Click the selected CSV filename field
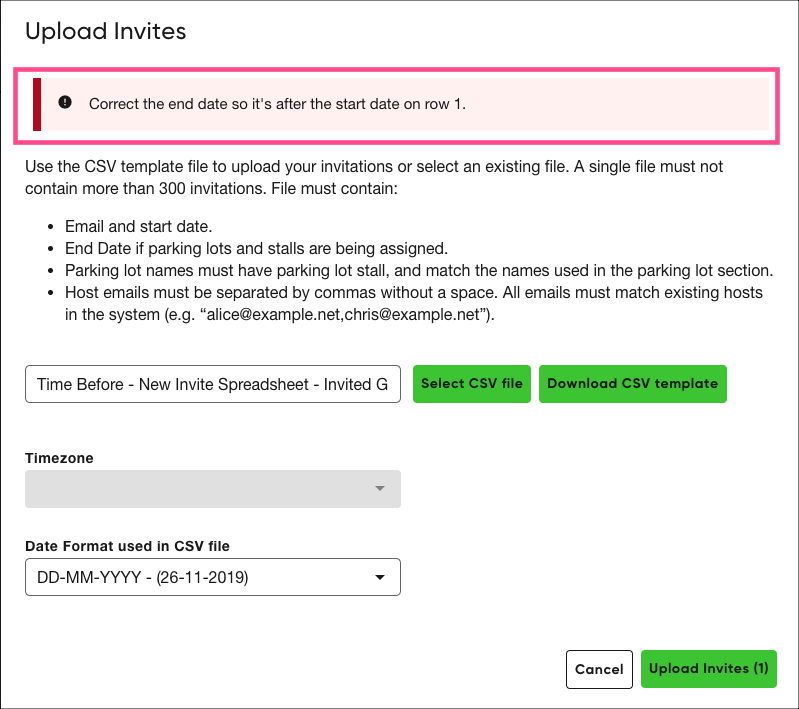Image resolution: width=799 pixels, height=709 pixels. (212, 384)
